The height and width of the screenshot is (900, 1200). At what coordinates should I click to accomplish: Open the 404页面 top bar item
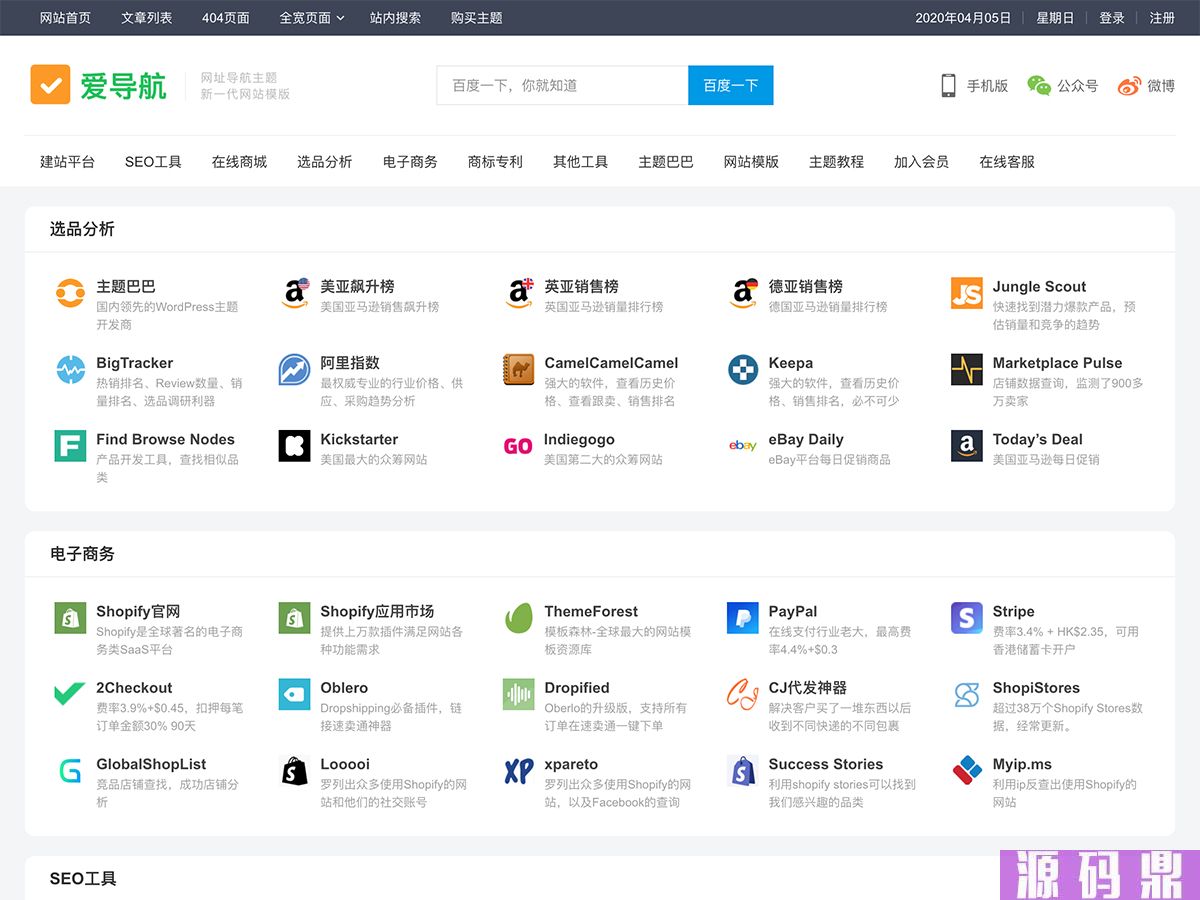pos(226,18)
